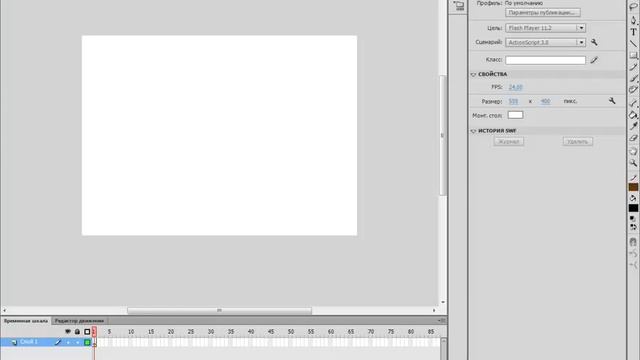Open the timeline panel options menu
This screenshot has height=360, width=640.
[x=442, y=321]
